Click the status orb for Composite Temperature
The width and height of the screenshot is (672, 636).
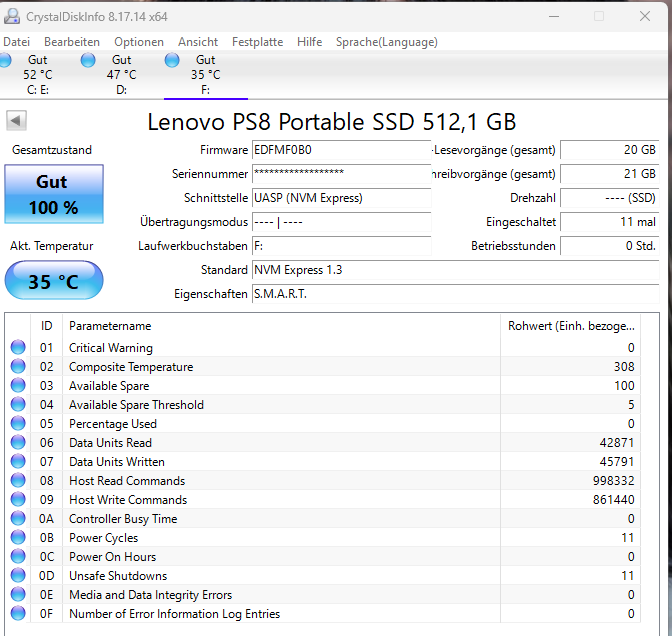click(x=18, y=366)
